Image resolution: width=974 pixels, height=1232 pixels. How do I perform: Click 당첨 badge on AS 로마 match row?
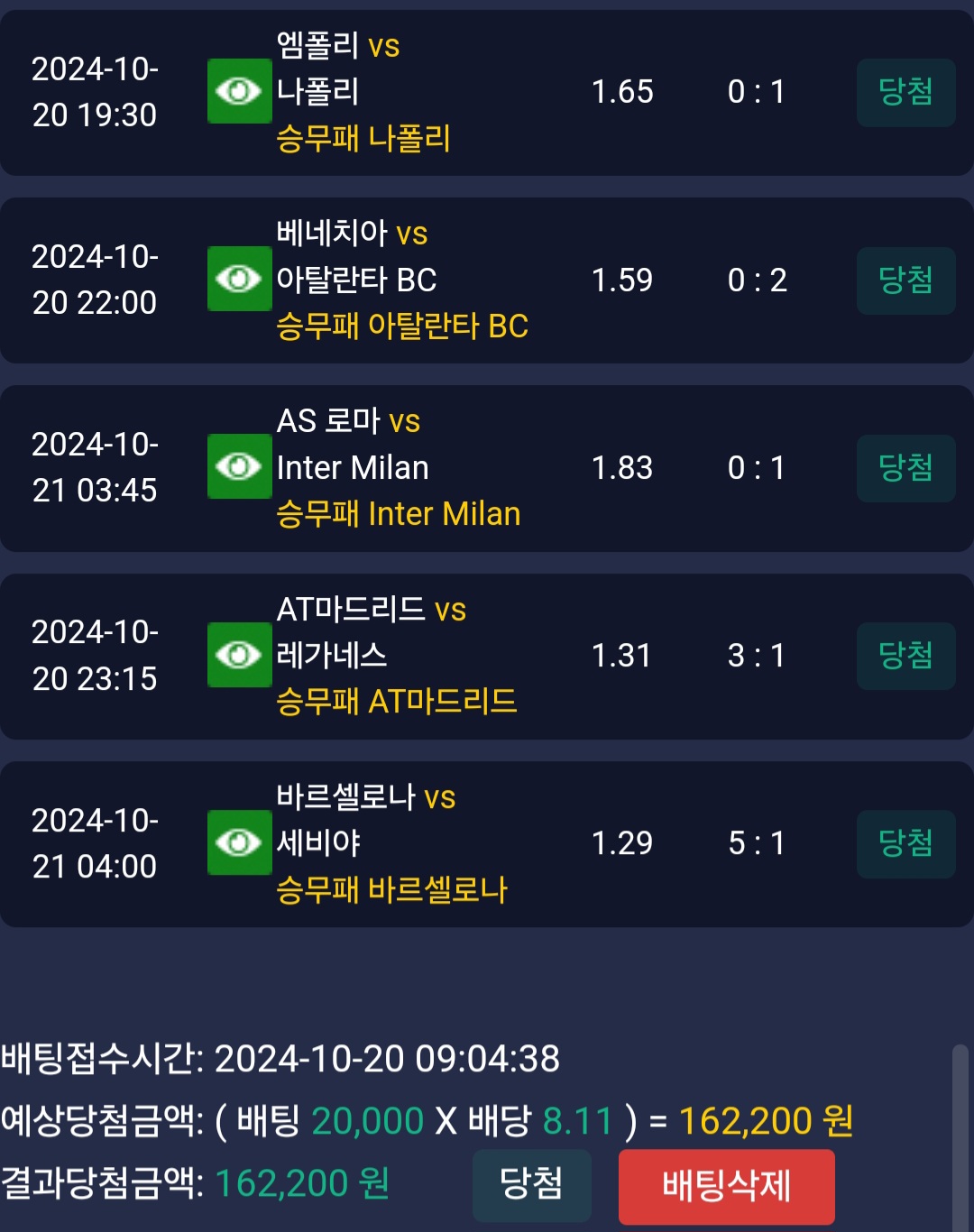[x=905, y=468]
